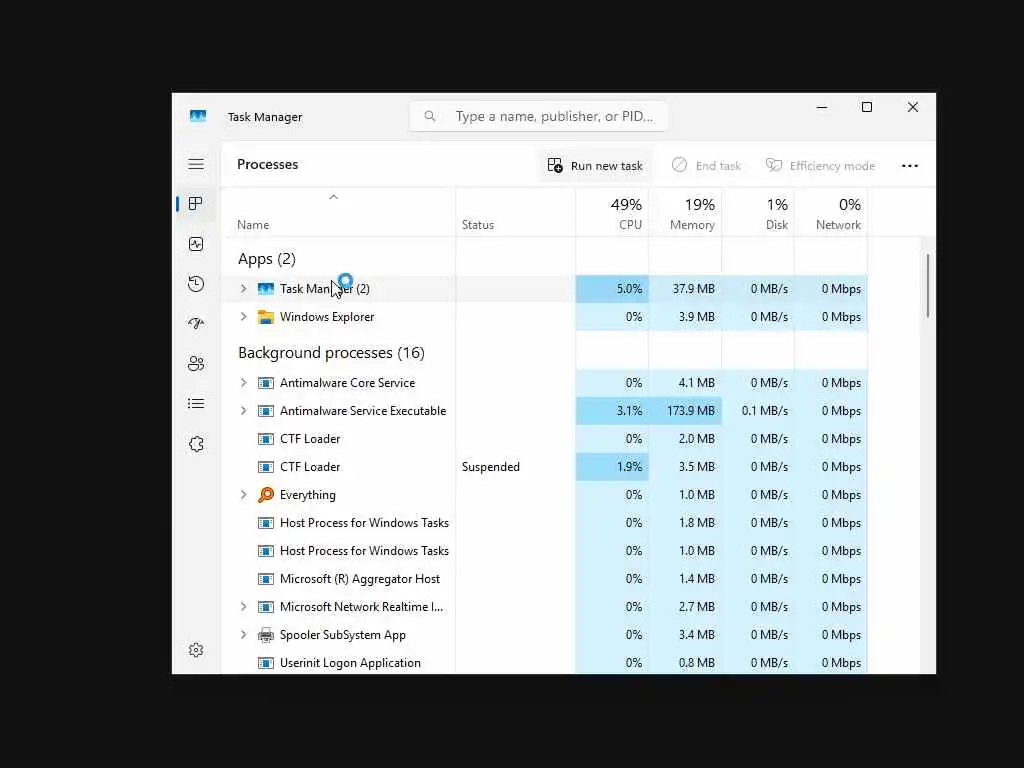Select the Userinit Logon Application row

point(545,663)
